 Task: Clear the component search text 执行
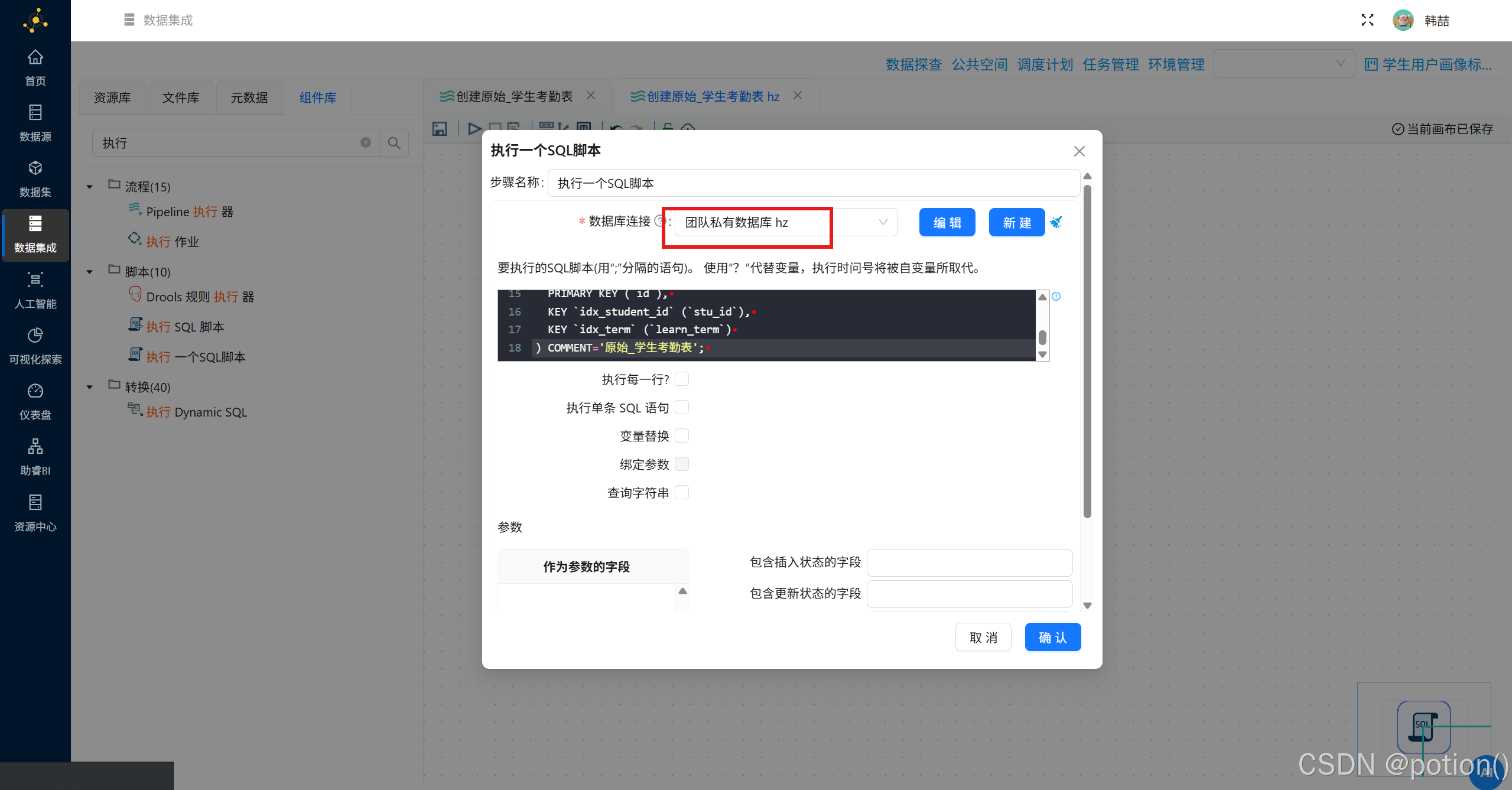pyautogui.click(x=366, y=142)
